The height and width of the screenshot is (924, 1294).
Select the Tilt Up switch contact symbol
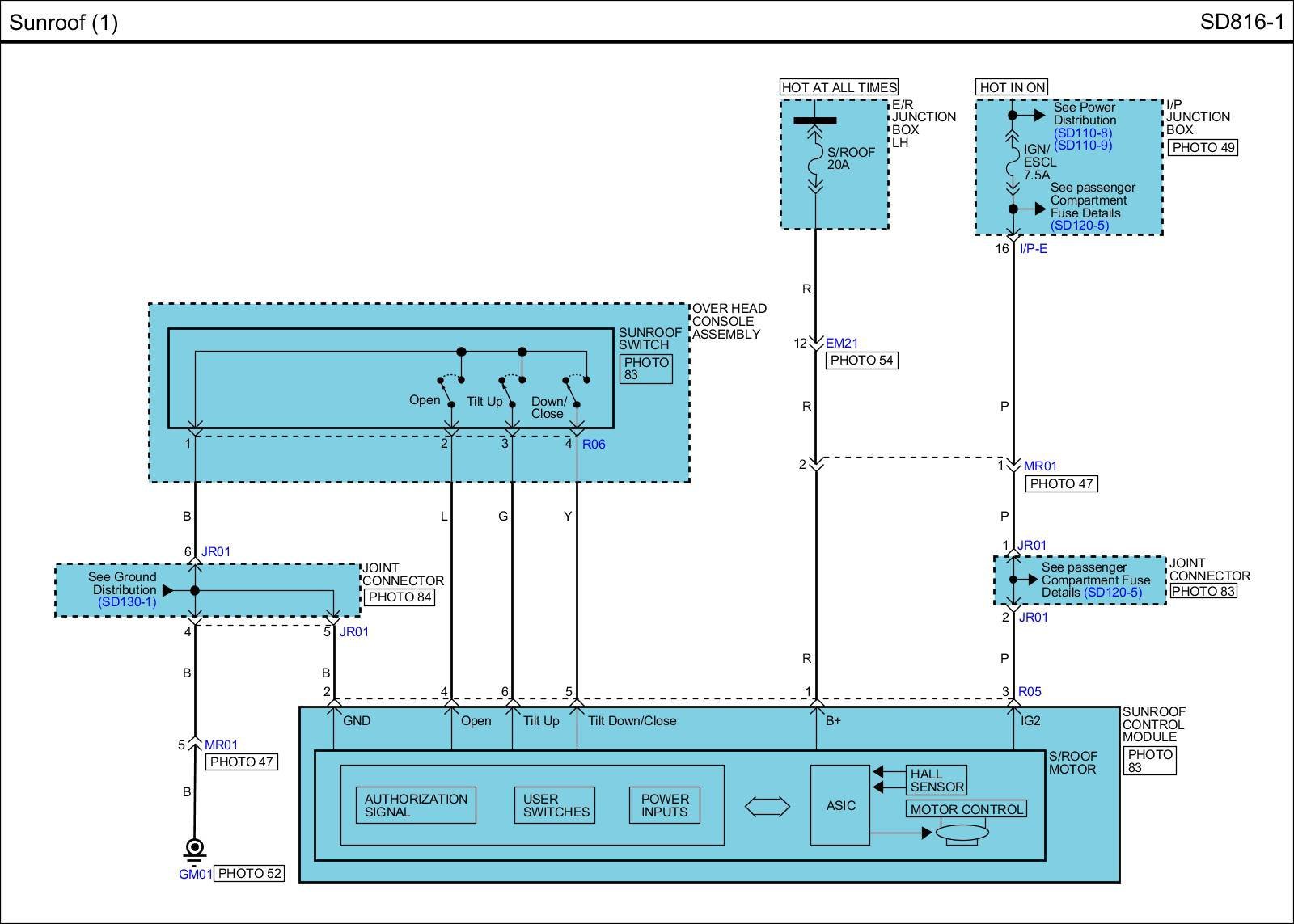coord(510,392)
